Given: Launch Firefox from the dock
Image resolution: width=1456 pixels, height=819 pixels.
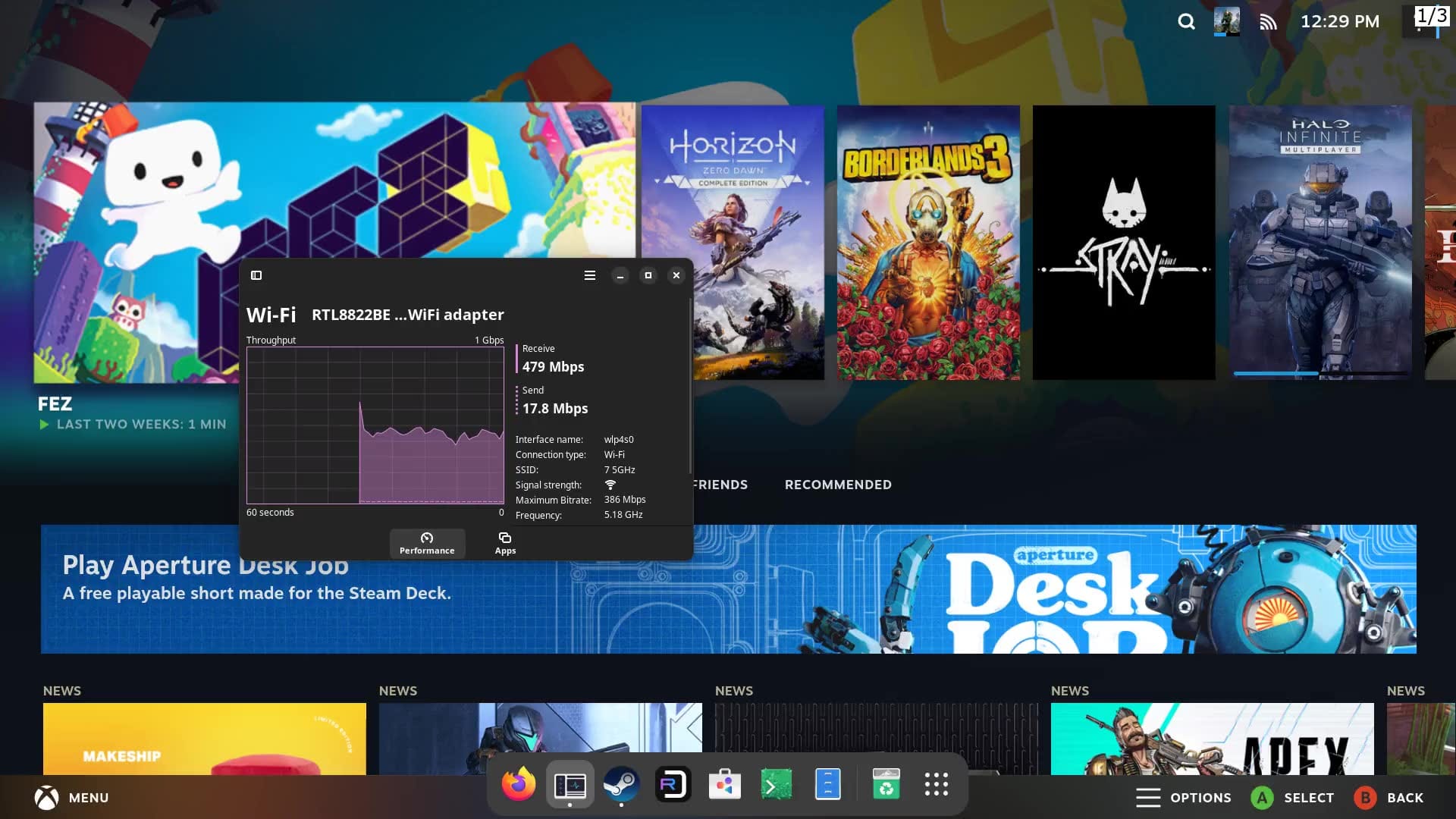Looking at the screenshot, I should (x=519, y=784).
